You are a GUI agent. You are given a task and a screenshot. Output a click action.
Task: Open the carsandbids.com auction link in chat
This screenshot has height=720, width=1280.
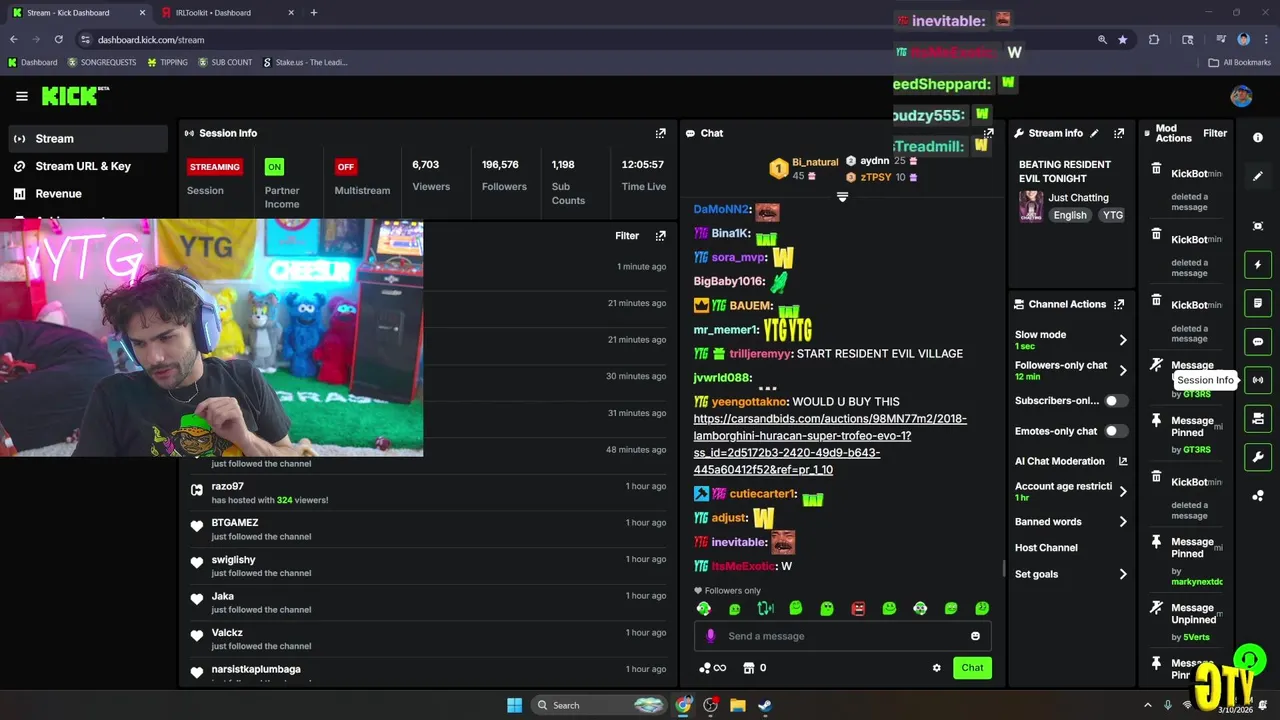pos(830,444)
